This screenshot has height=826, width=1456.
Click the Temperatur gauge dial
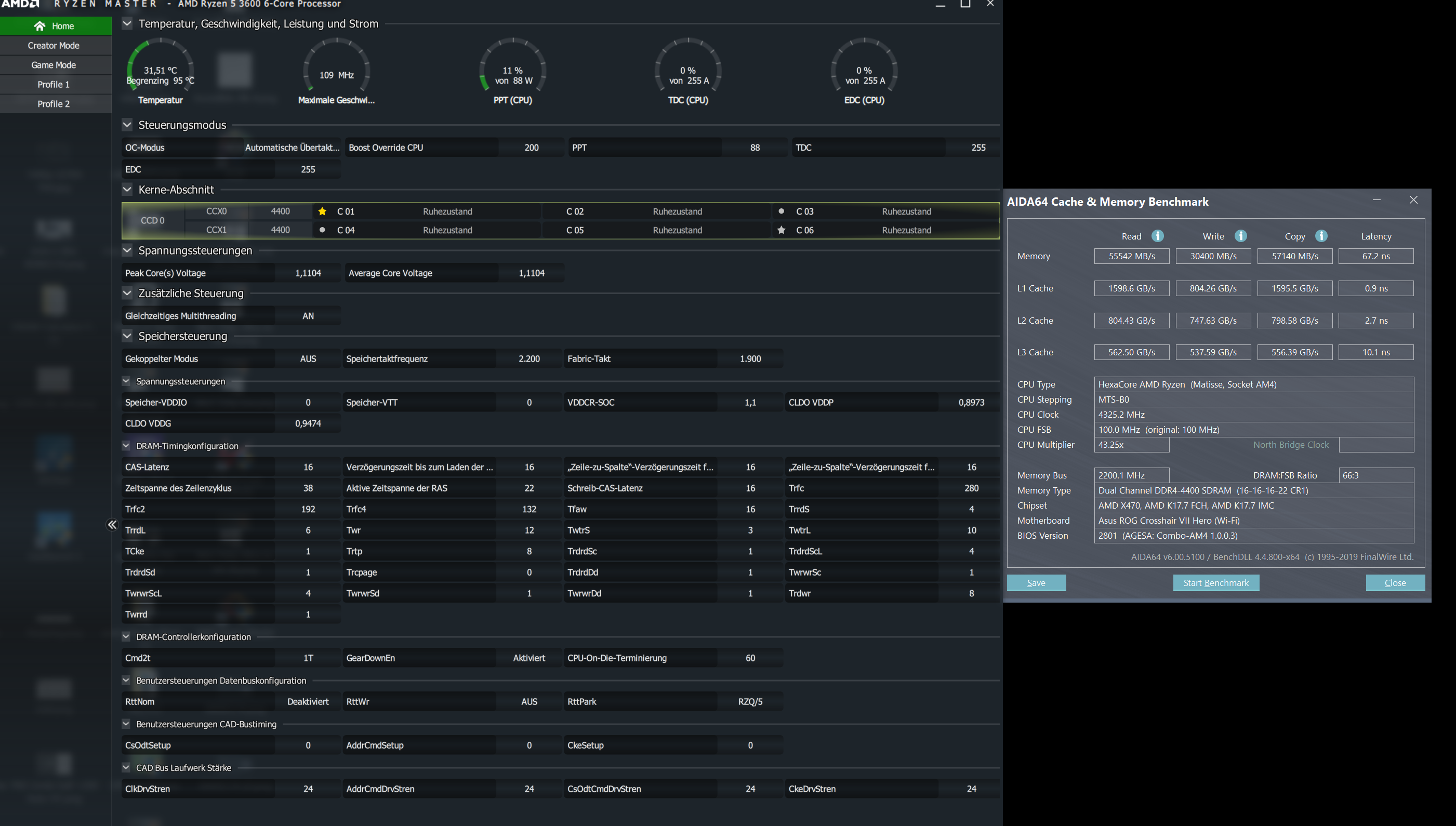click(x=161, y=67)
